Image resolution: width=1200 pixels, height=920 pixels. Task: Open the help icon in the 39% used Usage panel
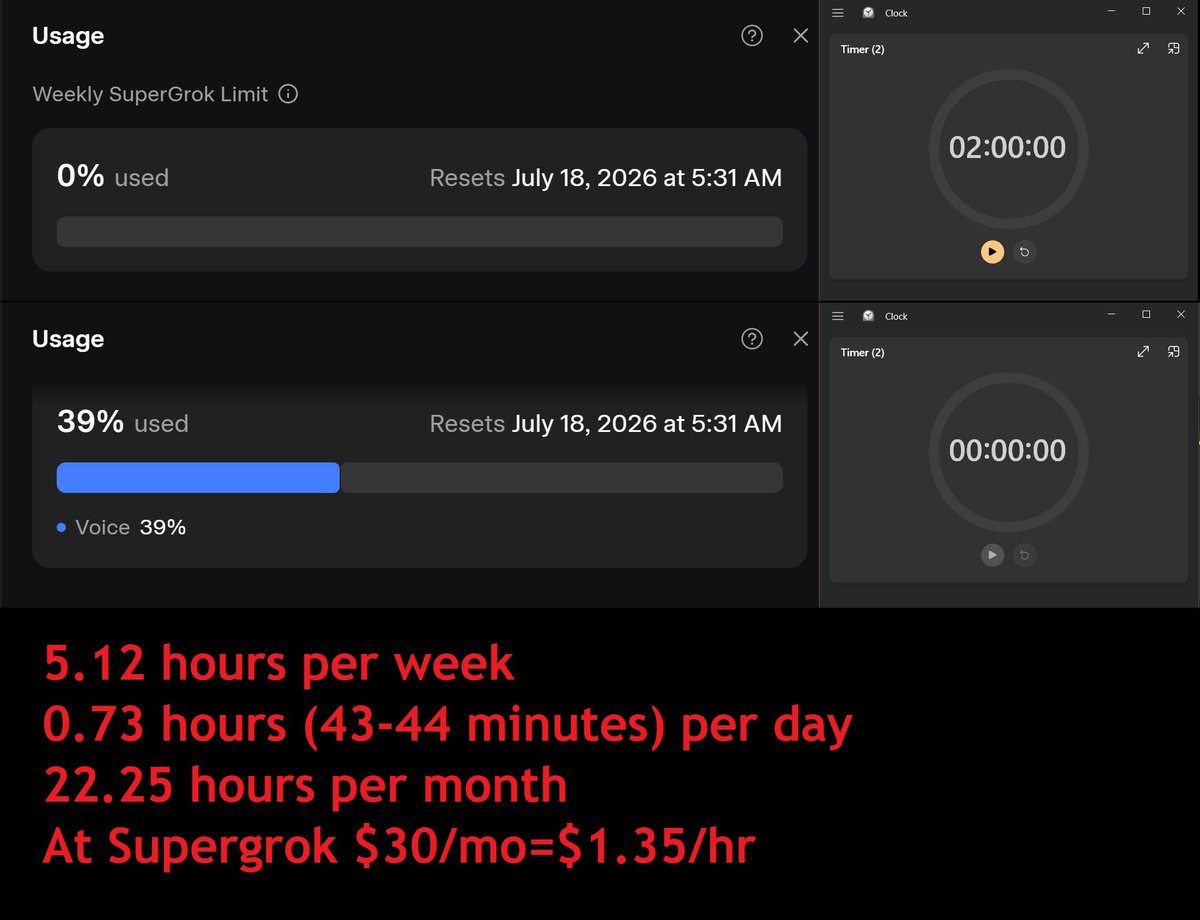coord(752,339)
